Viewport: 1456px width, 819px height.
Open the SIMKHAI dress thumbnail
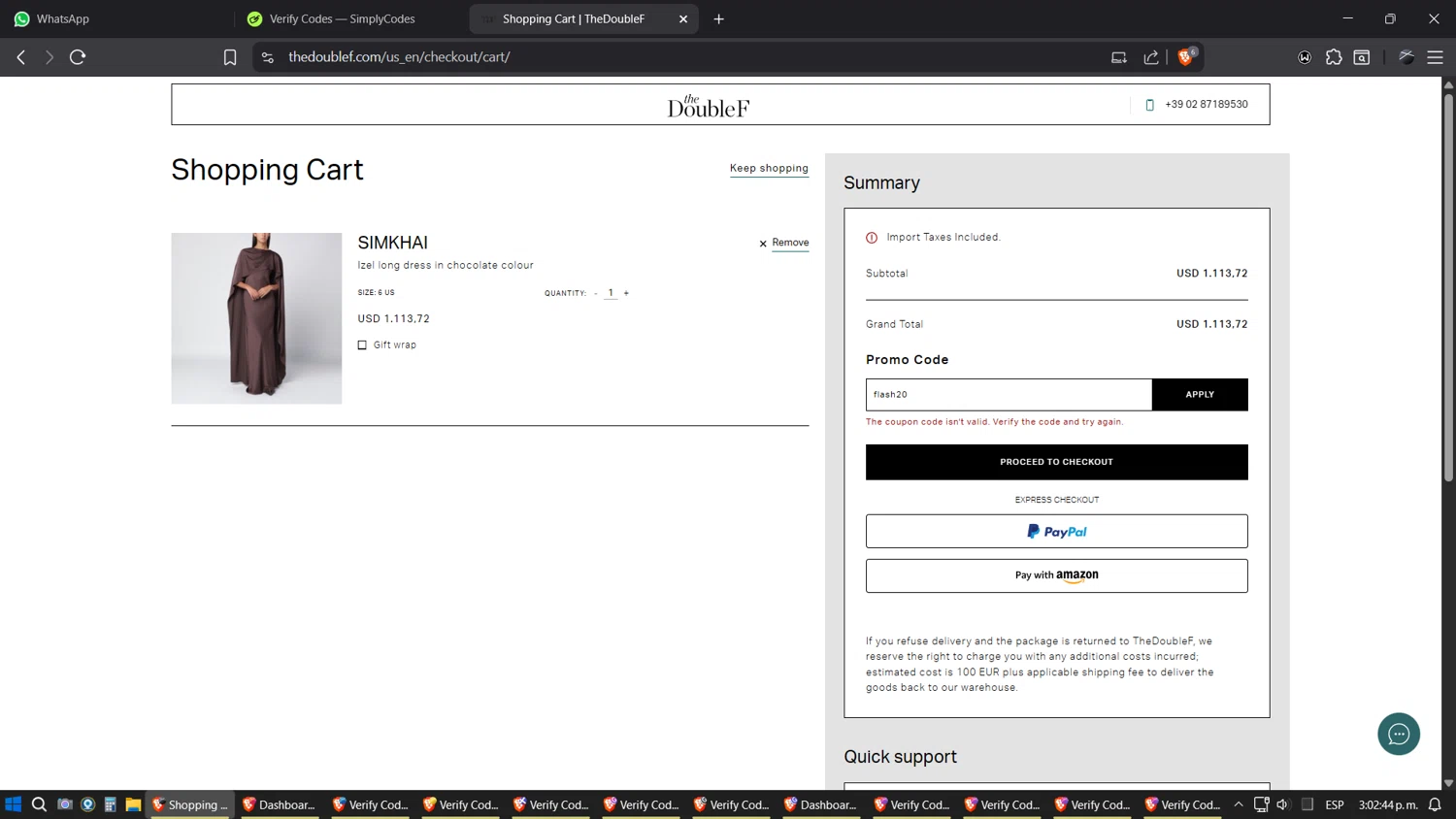coord(256,318)
